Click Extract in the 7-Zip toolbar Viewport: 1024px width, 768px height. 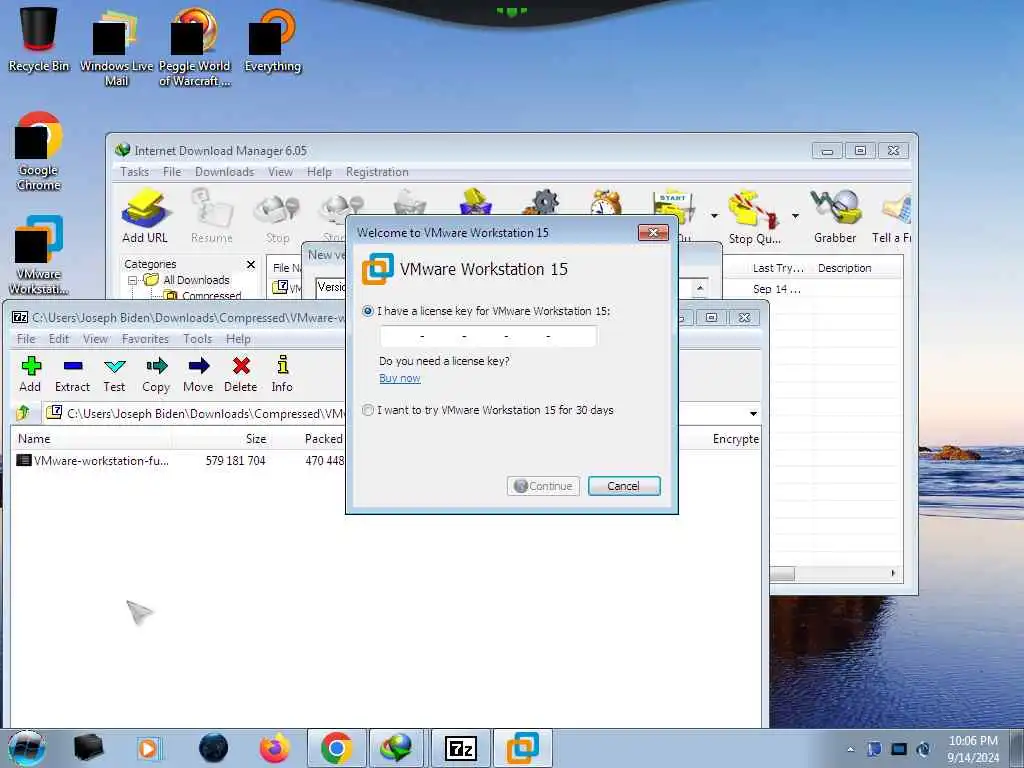click(x=72, y=374)
